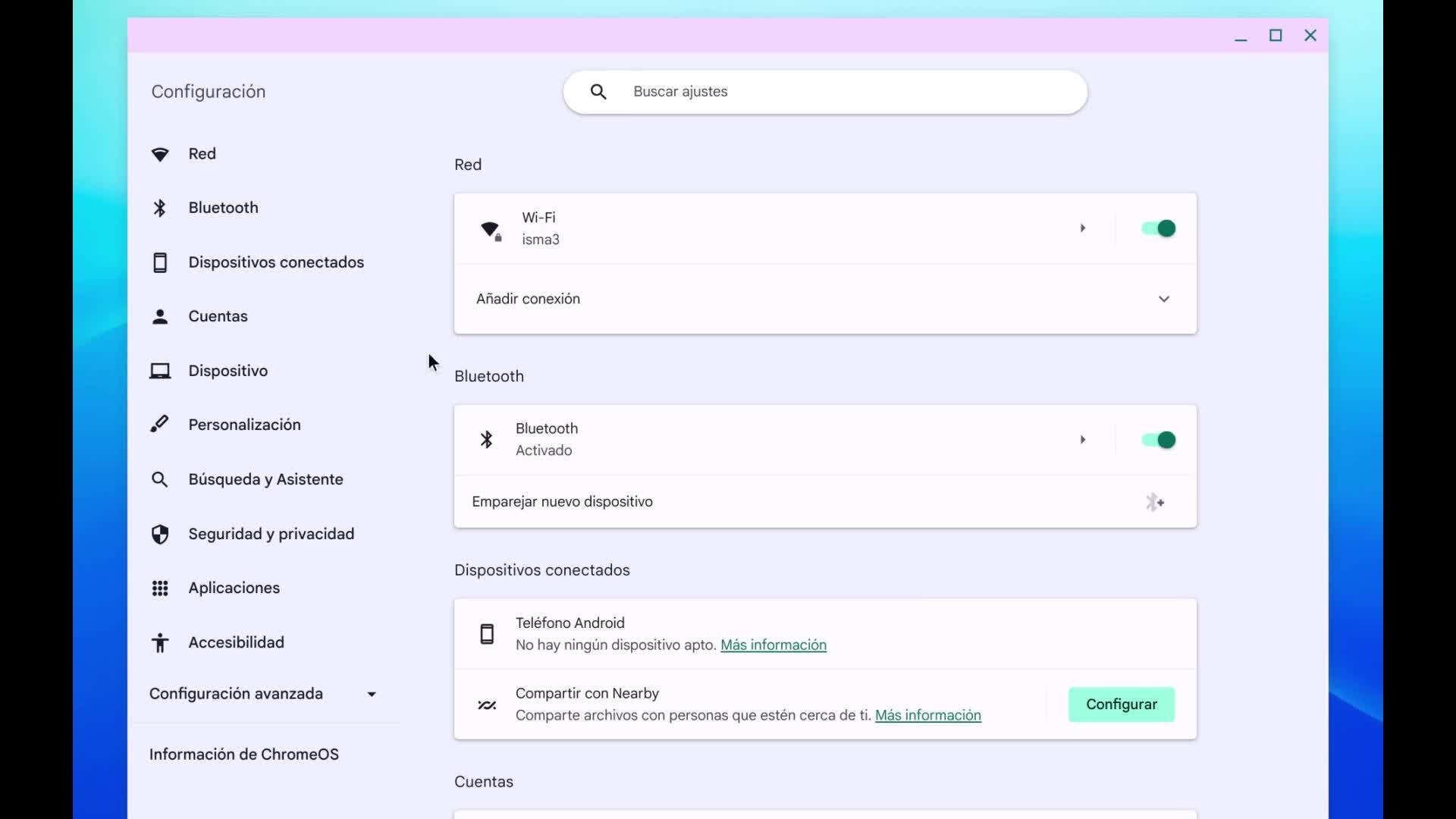The height and width of the screenshot is (819, 1456).
Task: Open Dispositivos conectados sidebar item
Action: 276,262
